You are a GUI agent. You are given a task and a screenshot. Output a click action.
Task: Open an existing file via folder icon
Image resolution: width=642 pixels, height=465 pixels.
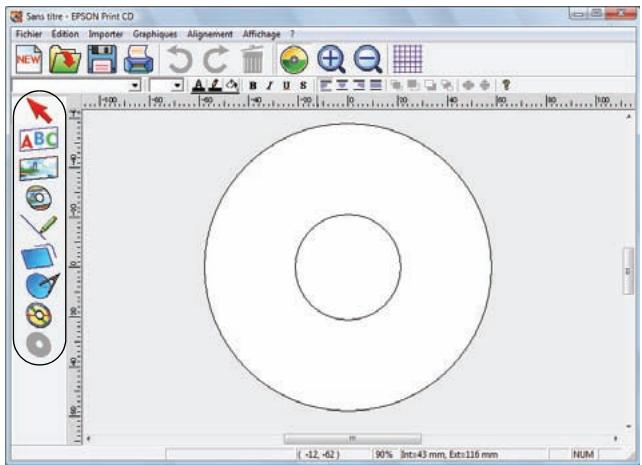[x=65, y=59]
